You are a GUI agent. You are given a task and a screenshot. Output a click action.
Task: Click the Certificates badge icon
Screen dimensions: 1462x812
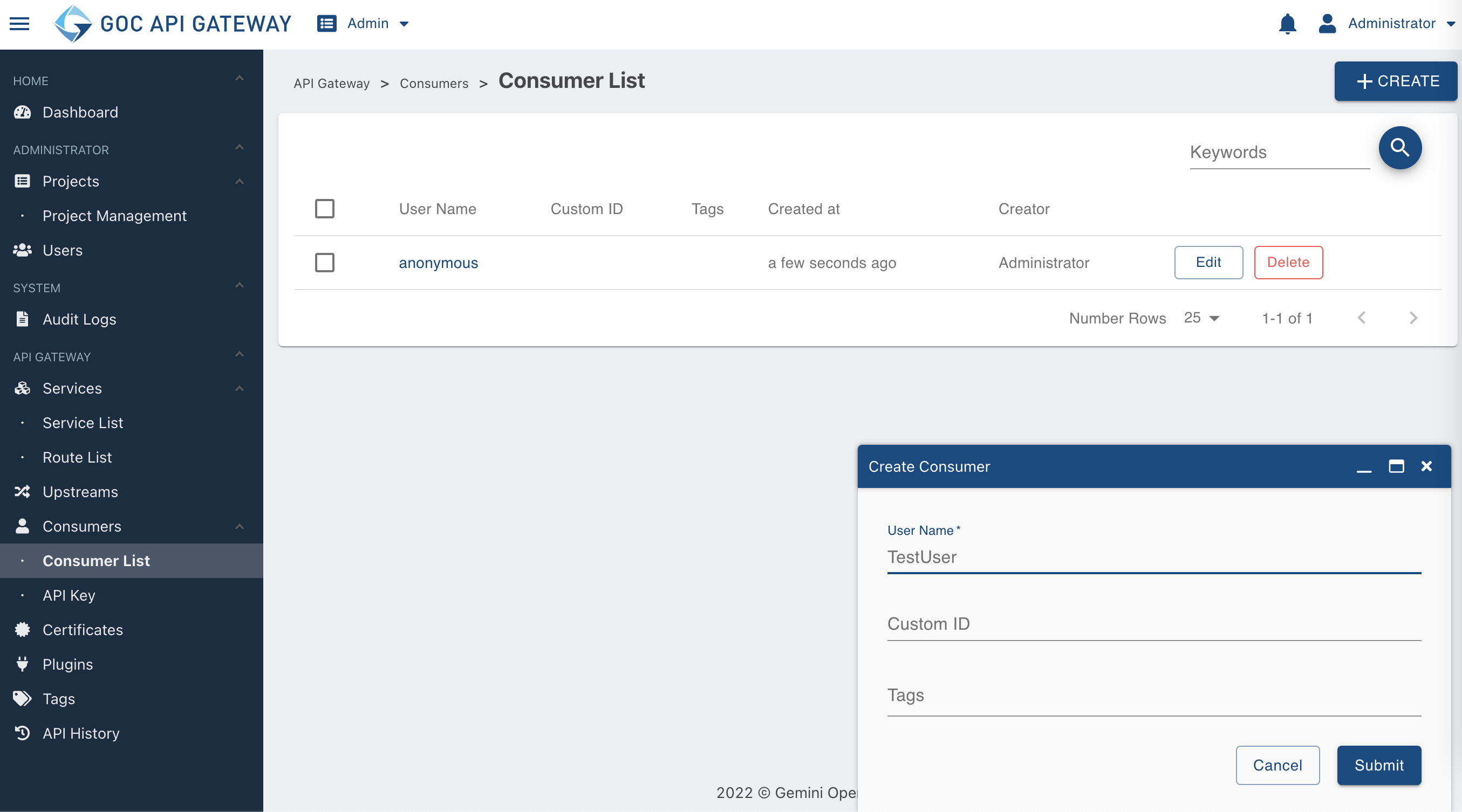(x=22, y=630)
